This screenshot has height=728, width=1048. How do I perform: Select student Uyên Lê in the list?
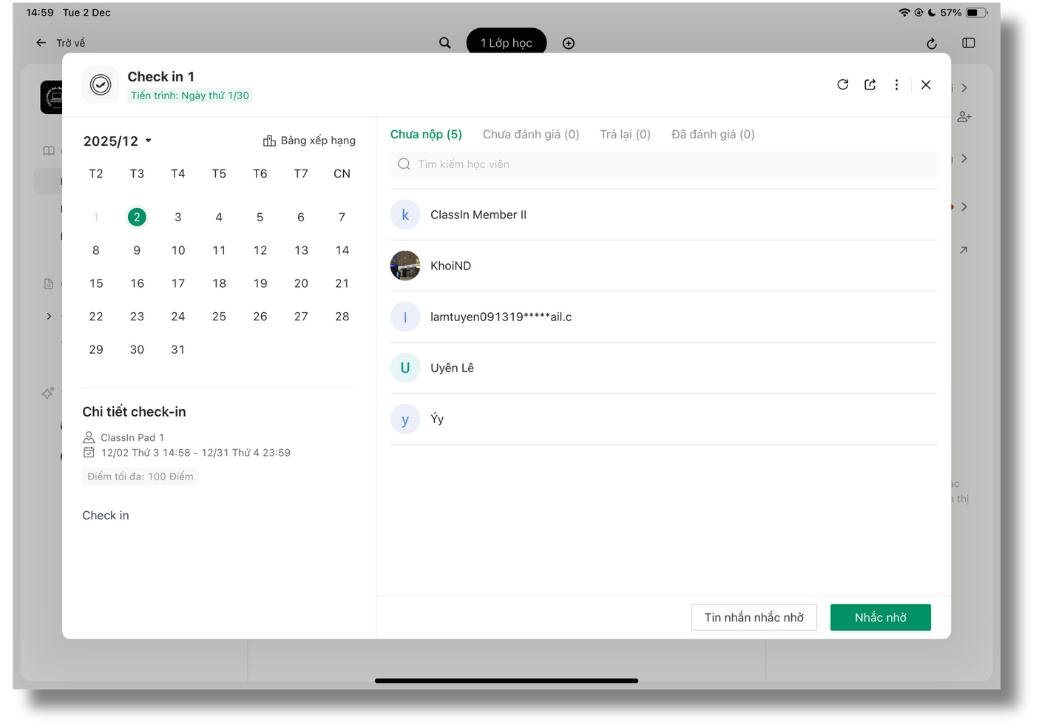452,368
